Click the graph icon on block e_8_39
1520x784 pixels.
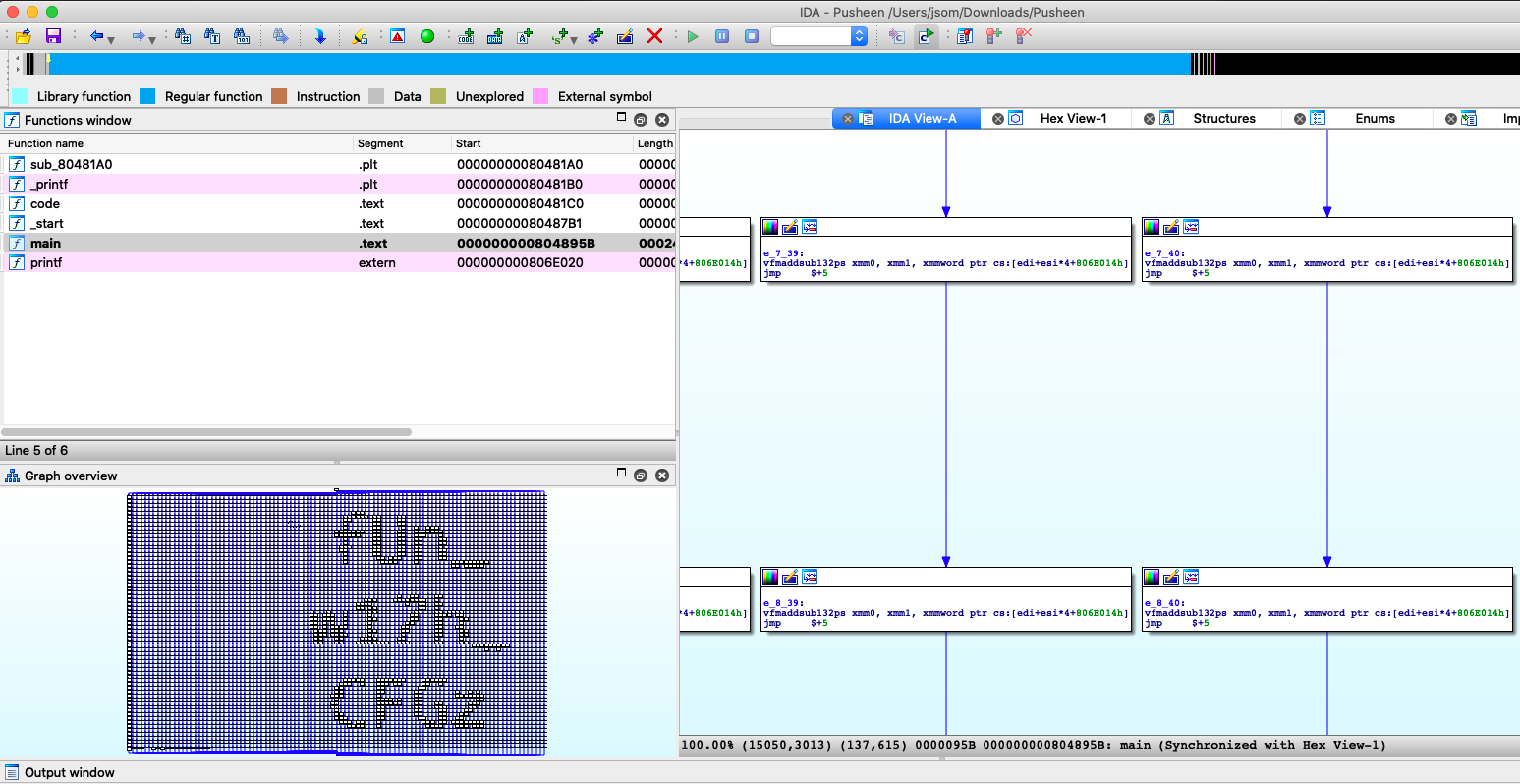tap(810, 577)
